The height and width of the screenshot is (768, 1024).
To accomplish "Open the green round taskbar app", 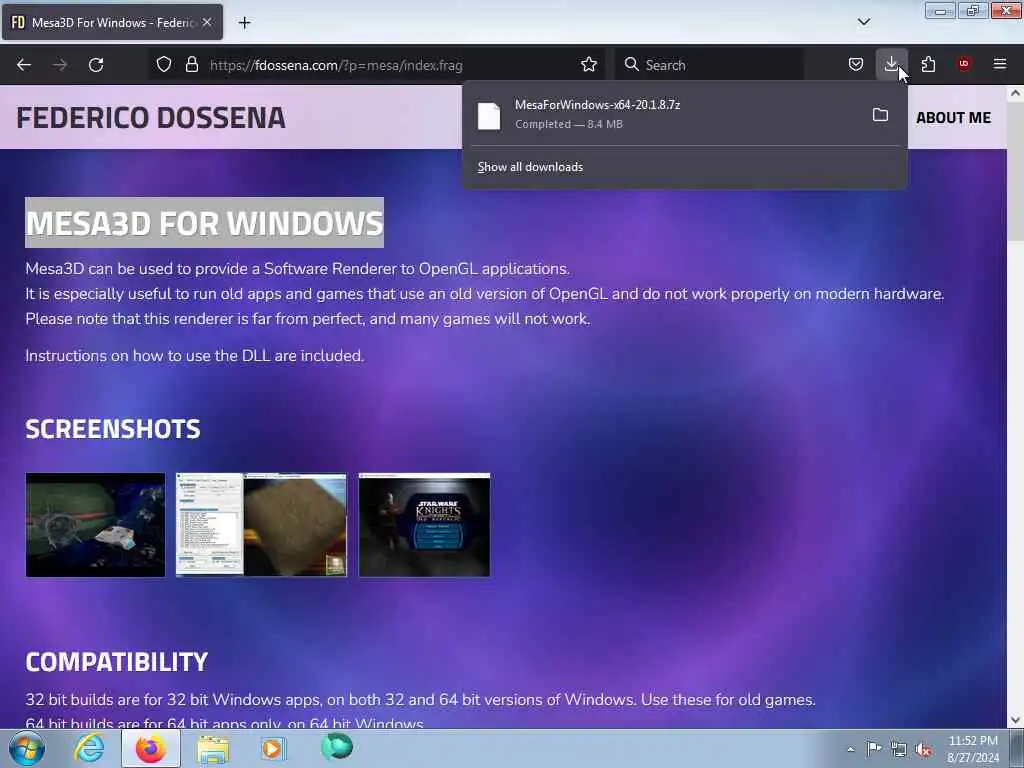I will coord(337,747).
